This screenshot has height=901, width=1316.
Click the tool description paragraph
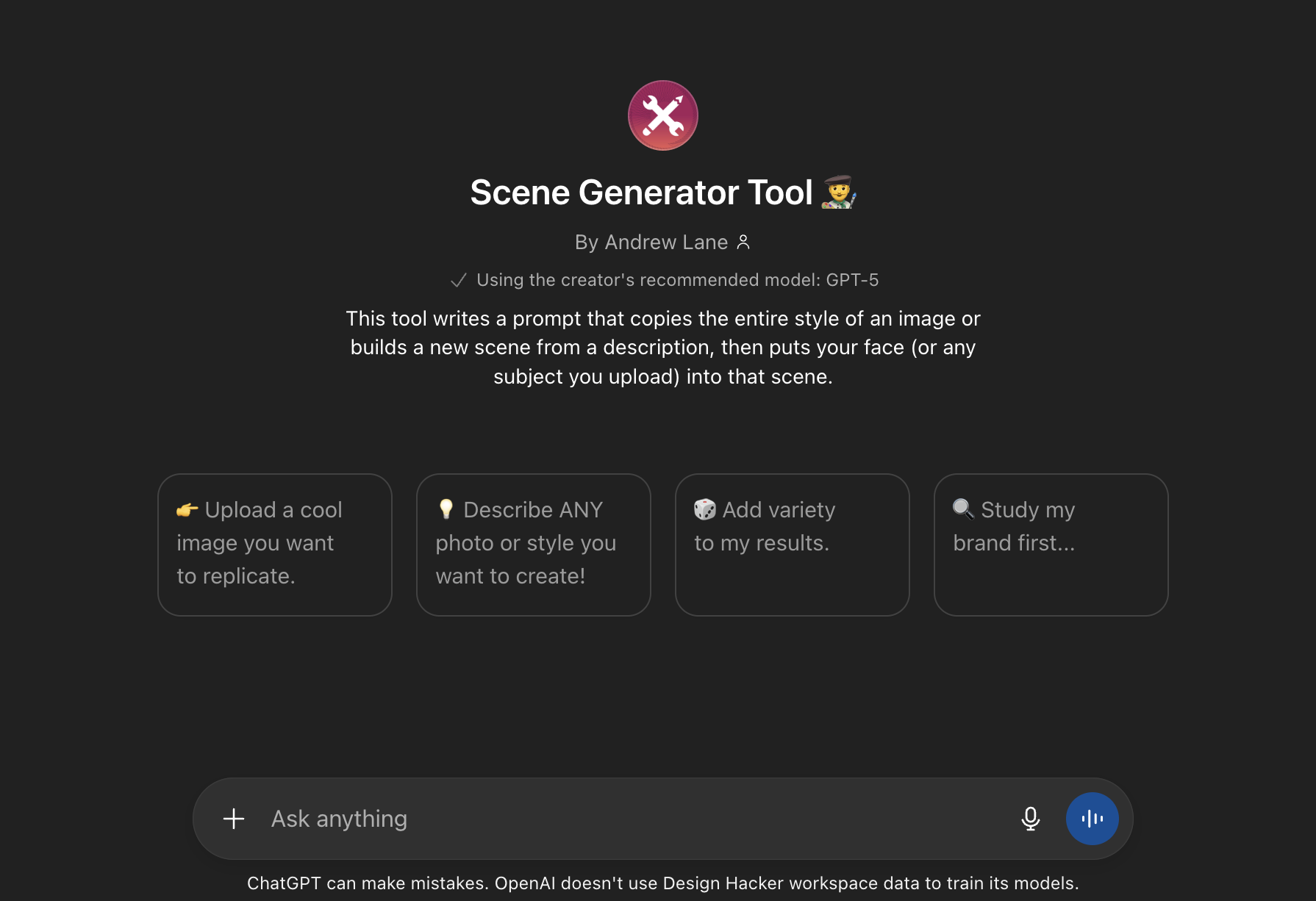point(662,348)
